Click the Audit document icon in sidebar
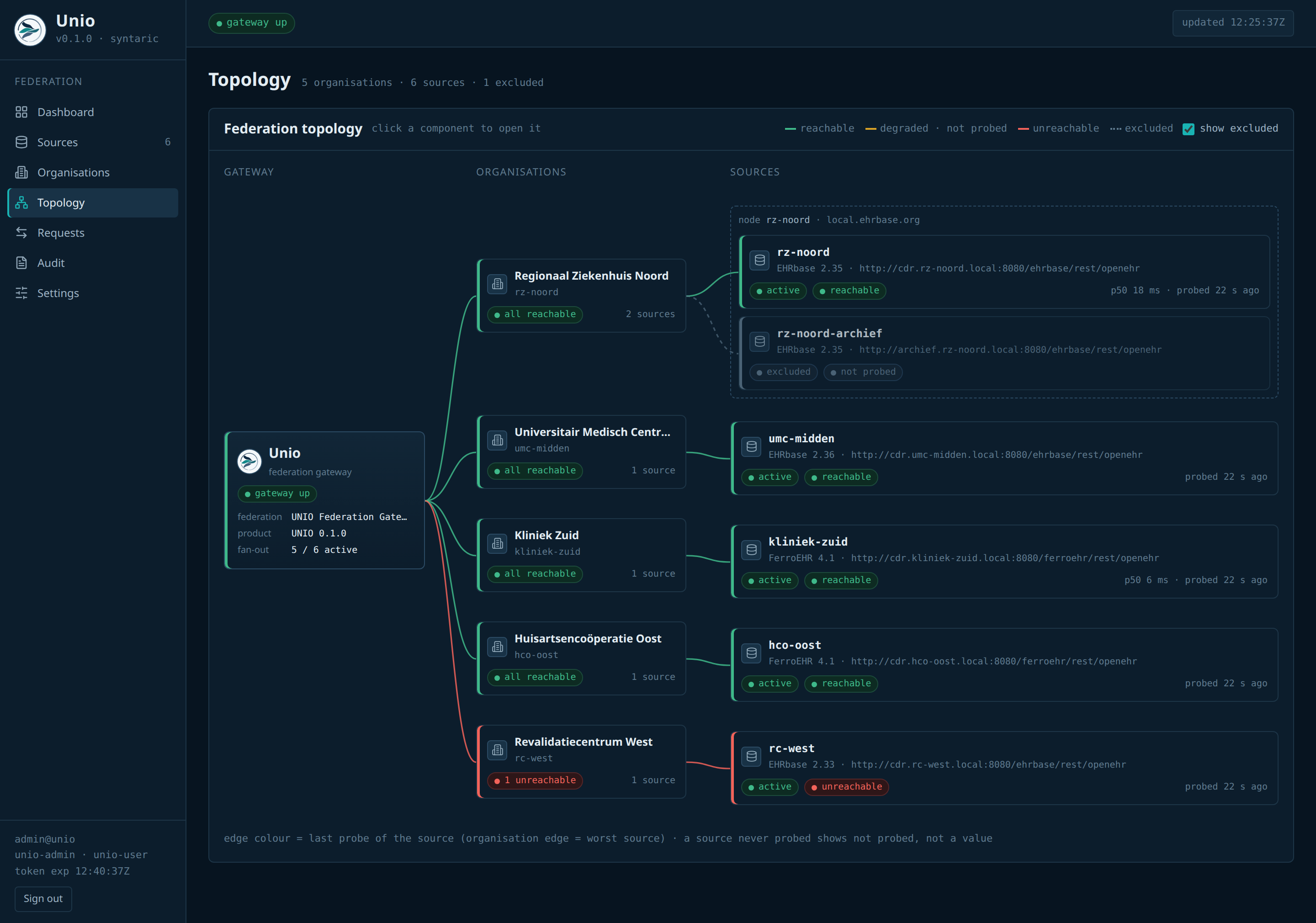This screenshot has width=1316, height=923. 21,263
